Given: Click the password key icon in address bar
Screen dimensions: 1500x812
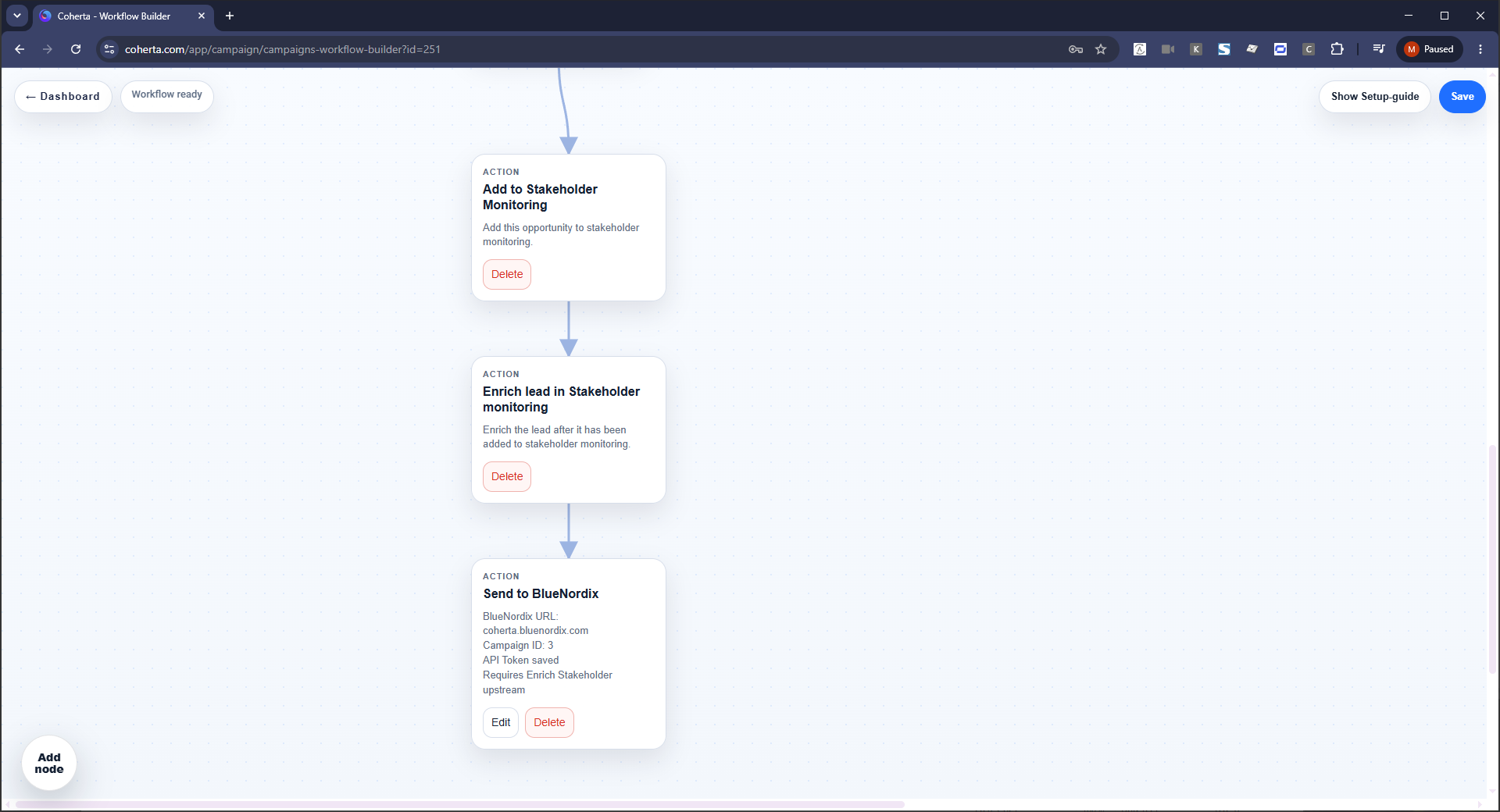Looking at the screenshot, I should tap(1076, 49).
